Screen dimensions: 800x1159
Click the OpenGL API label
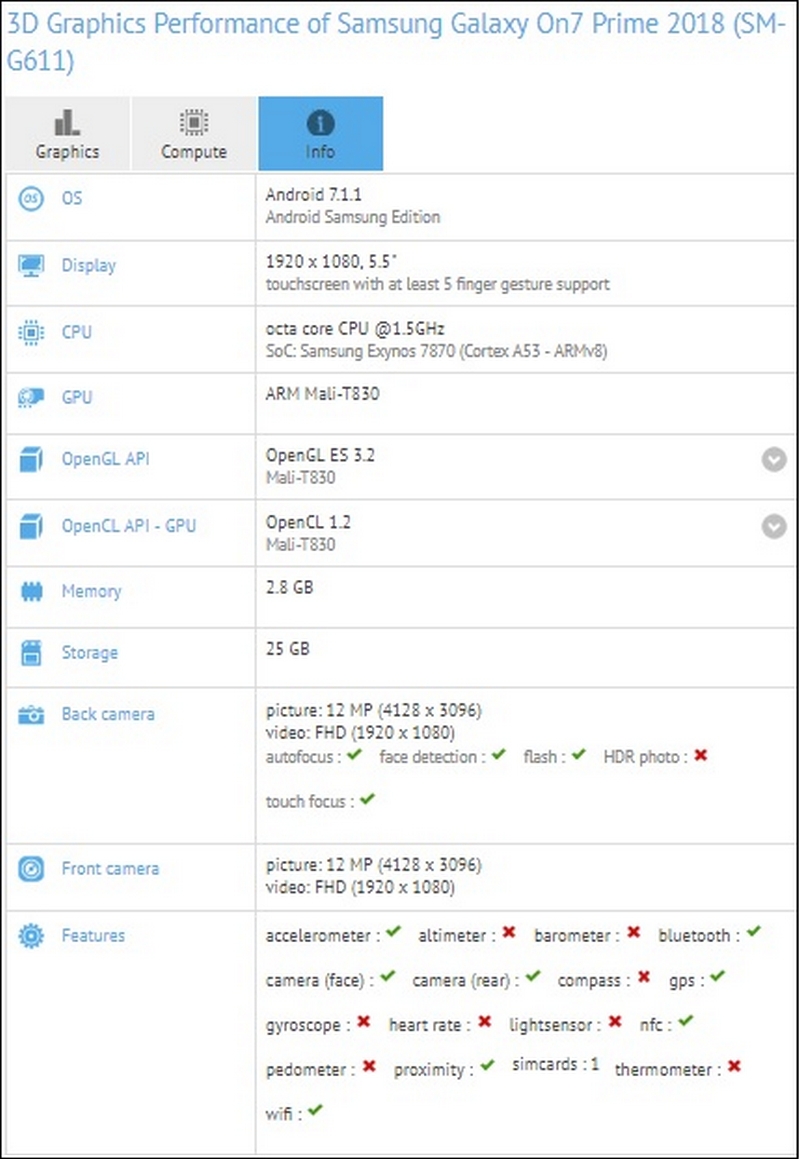106,459
